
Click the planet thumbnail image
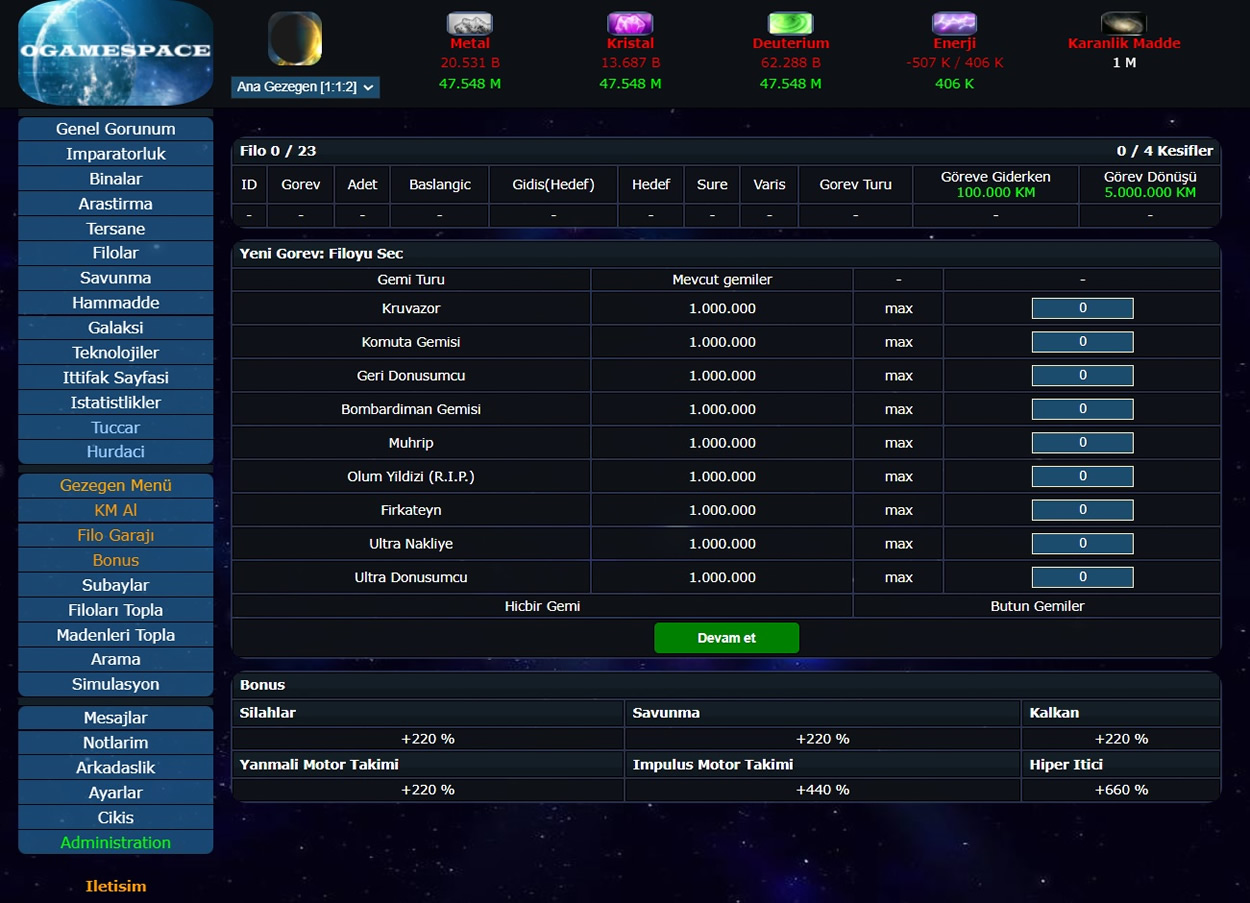pos(295,39)
